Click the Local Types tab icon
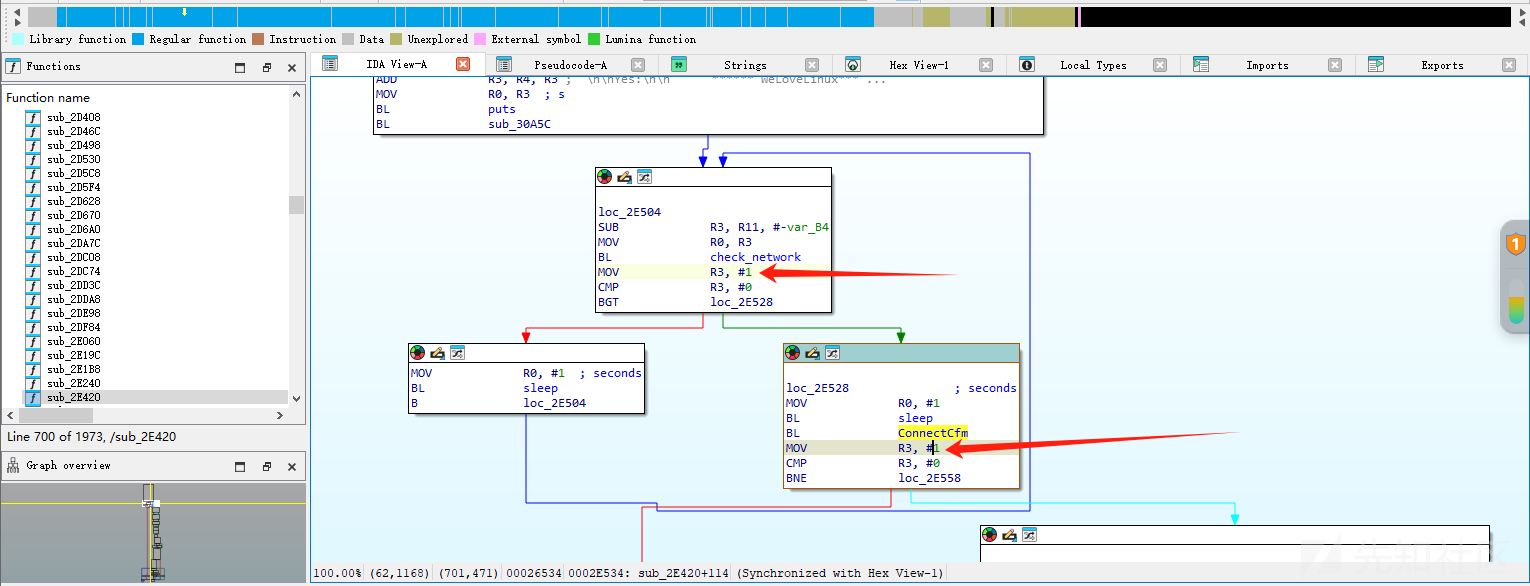 pos(1027,65)
